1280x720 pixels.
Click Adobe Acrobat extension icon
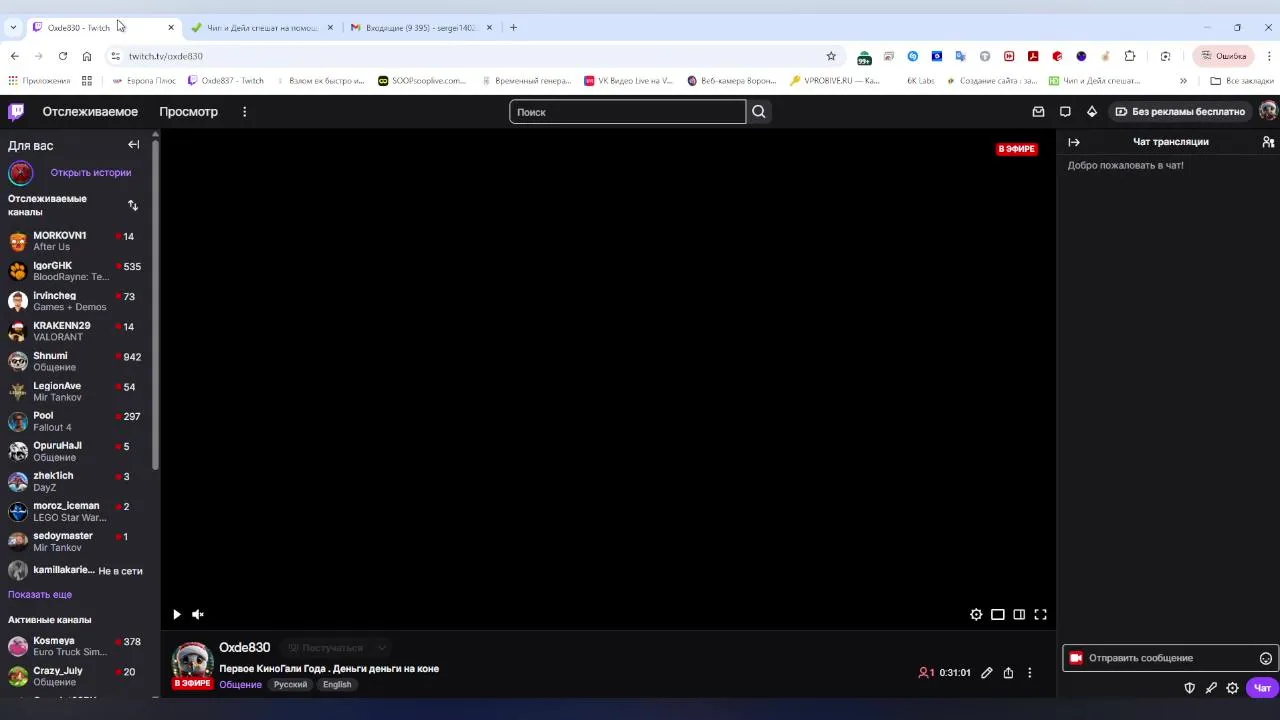point(1033,56)
